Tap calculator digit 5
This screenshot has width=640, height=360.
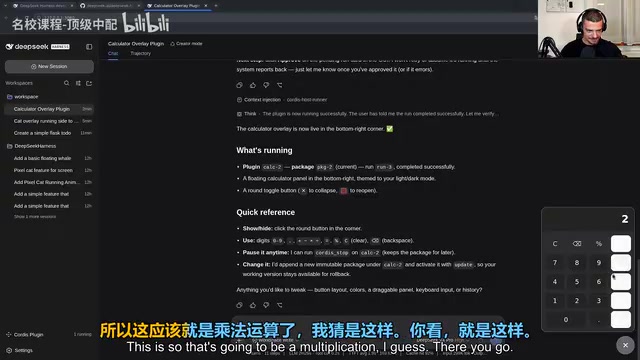(577, 282)
